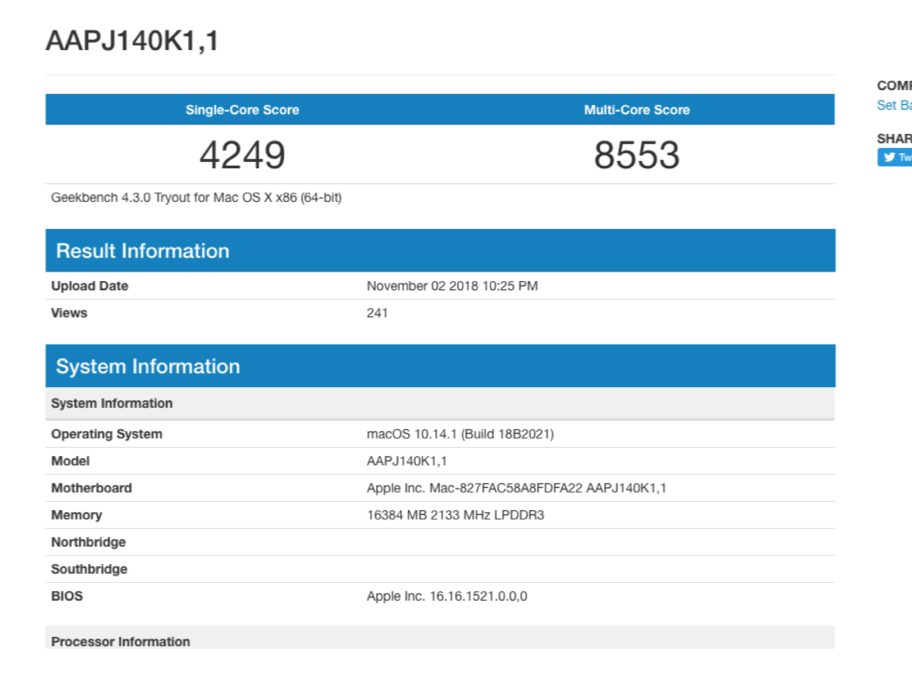
Task: Click the Model row label
Action: [70, 461]
